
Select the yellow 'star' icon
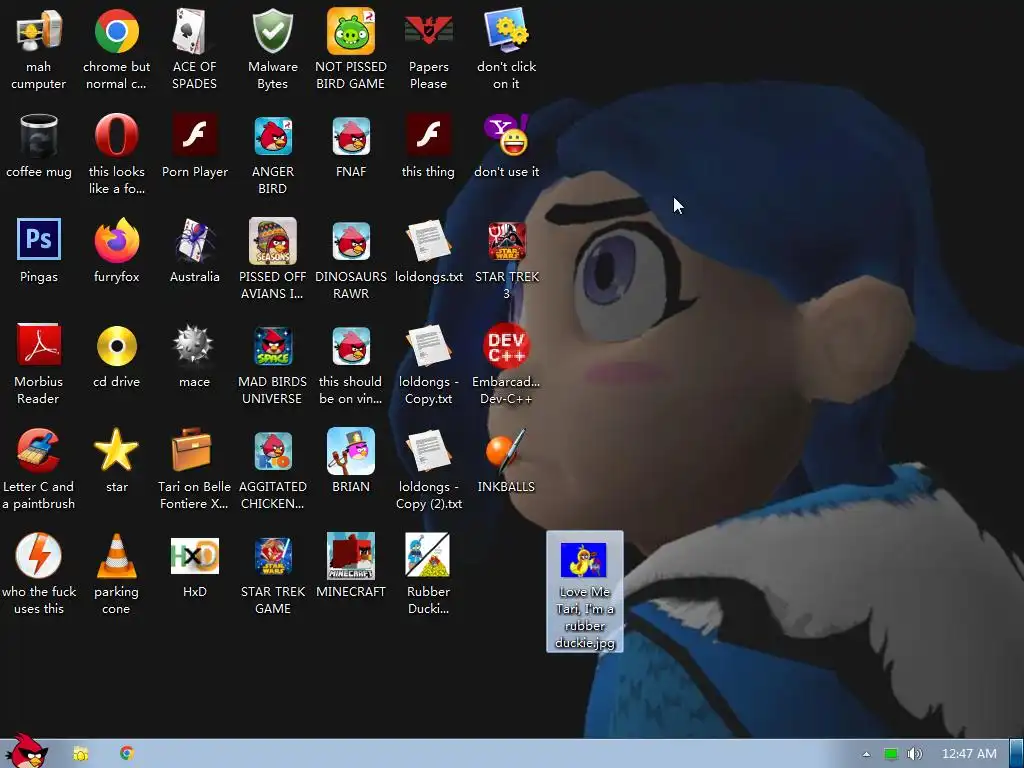[x=116, y=451]
